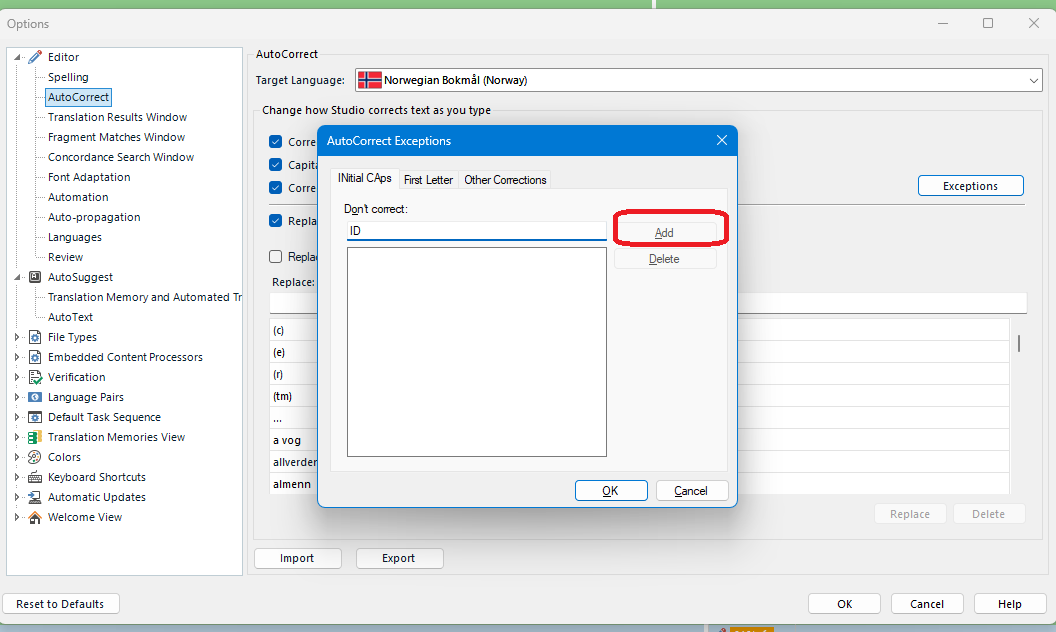Click Reset to Defaults
This screenshot has width=1056, height=632.
click(x=61, y=604)
